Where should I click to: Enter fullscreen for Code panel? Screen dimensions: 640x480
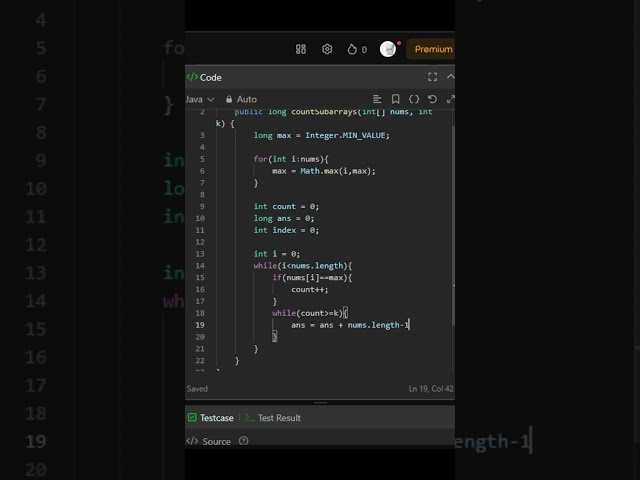click(433, 77)
